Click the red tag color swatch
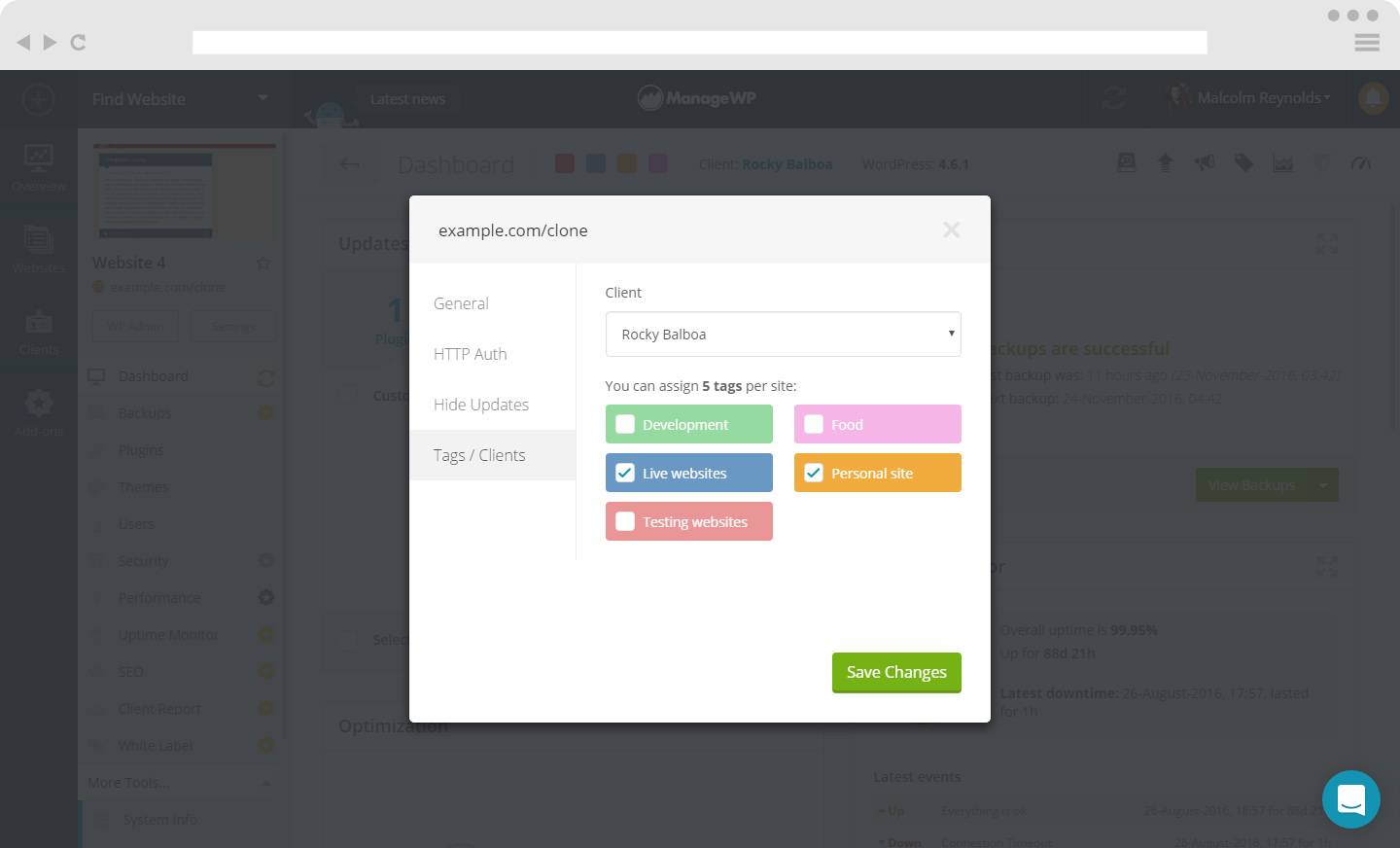The height and width of the screenshot is (848, 1400). tap(565, 163)
